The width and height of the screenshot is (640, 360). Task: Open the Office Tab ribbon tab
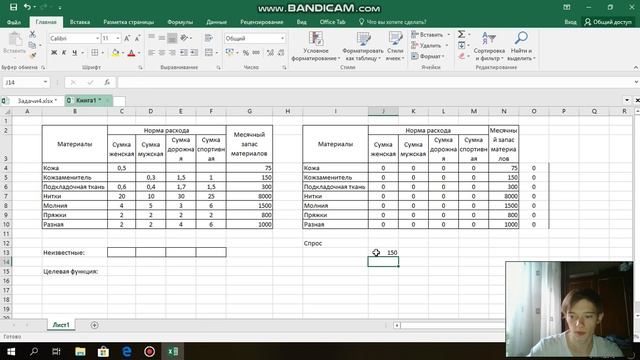coord(332,22)
